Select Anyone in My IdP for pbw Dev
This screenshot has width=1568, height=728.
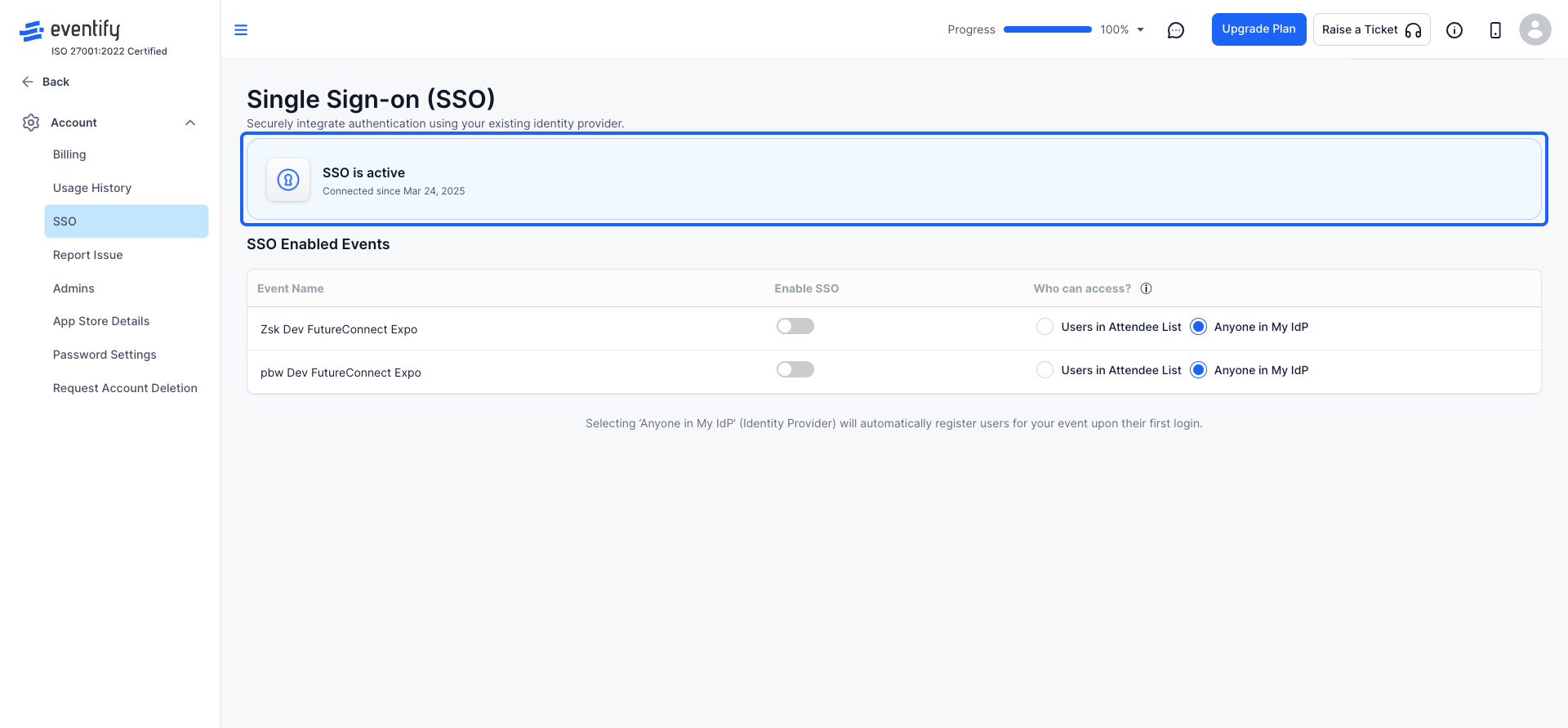(1198, 370)
